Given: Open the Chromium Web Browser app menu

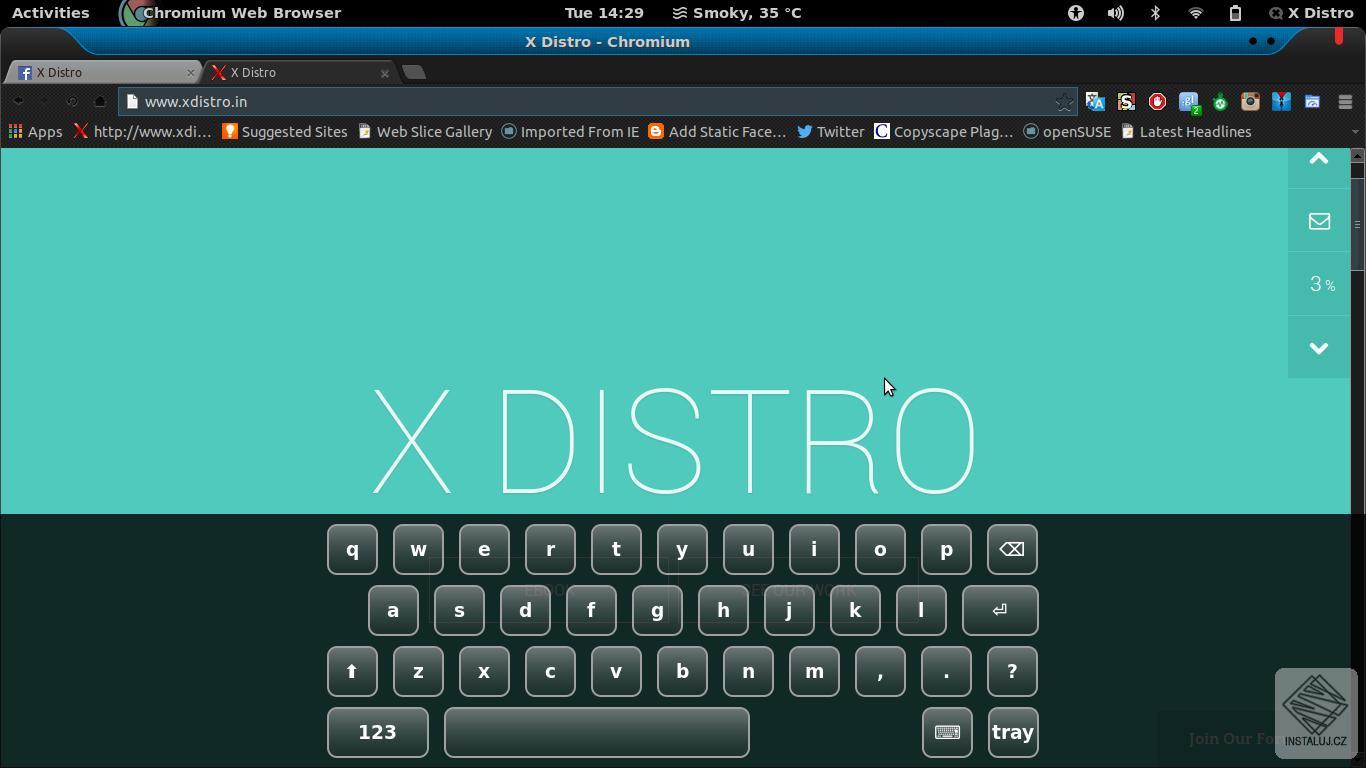Looking at the screenshot, I should coord(230,13).
